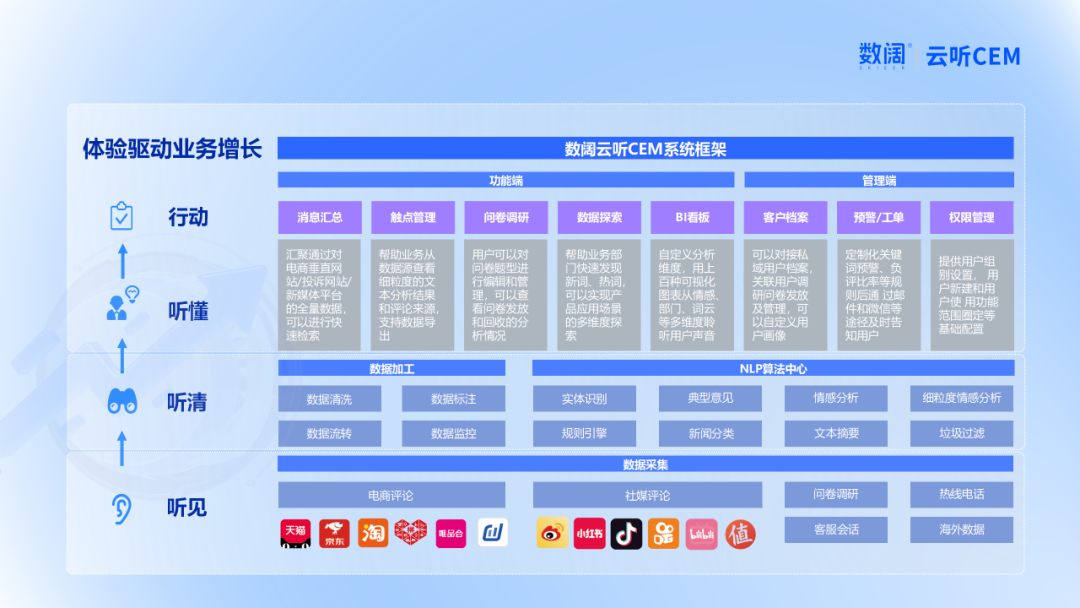
Task: Click the 新闻分类 box
Action: [x=710, y=433]
